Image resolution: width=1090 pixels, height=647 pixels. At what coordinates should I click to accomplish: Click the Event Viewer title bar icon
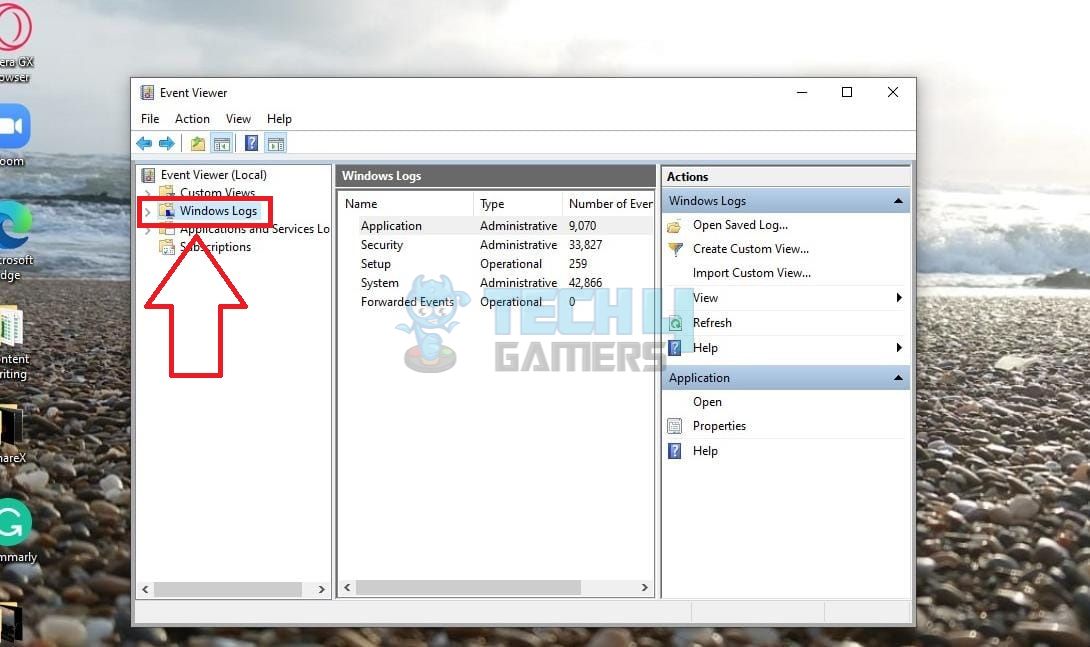pos(147,92)
